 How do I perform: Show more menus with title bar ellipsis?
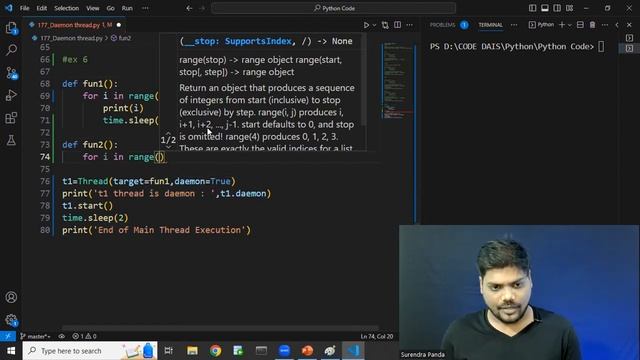145,8
